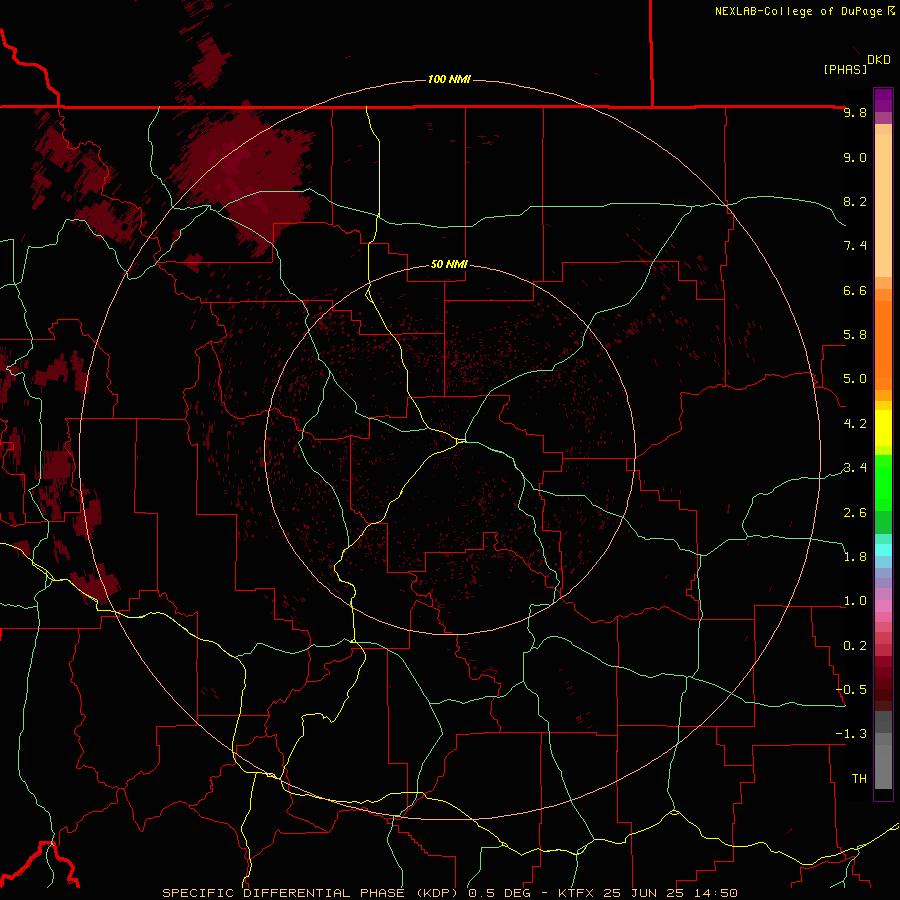
Task: Click the KDP product title at bottom
Action: [x=312, y=893]
